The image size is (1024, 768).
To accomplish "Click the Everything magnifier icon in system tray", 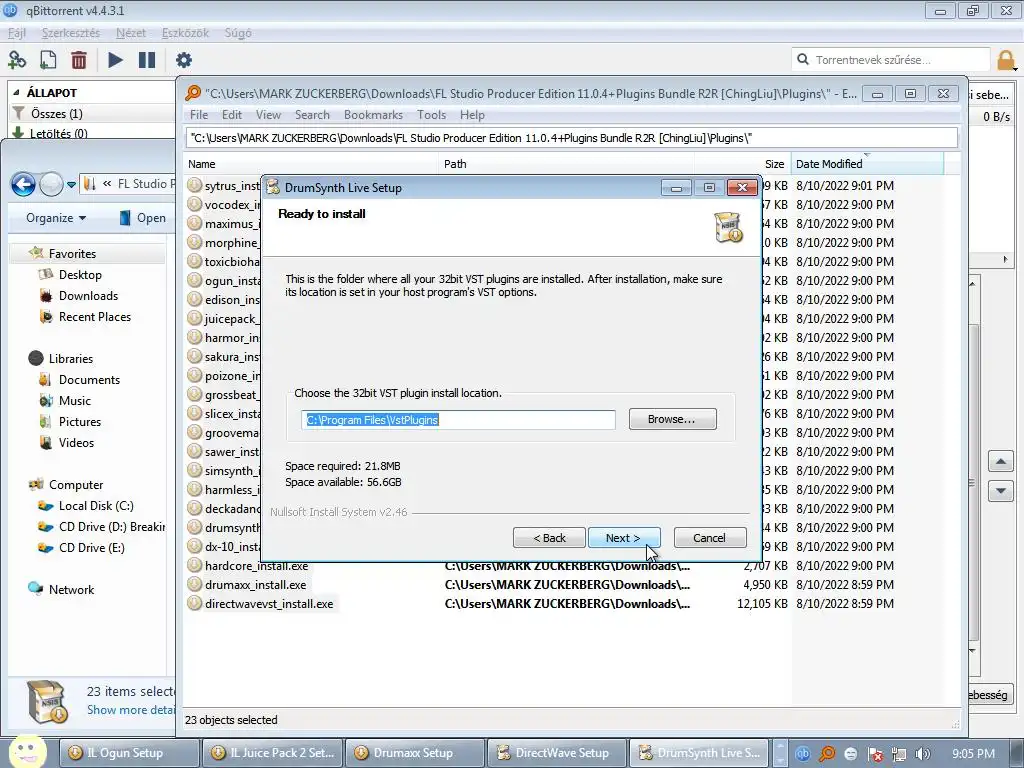I will tap(827, 754).
